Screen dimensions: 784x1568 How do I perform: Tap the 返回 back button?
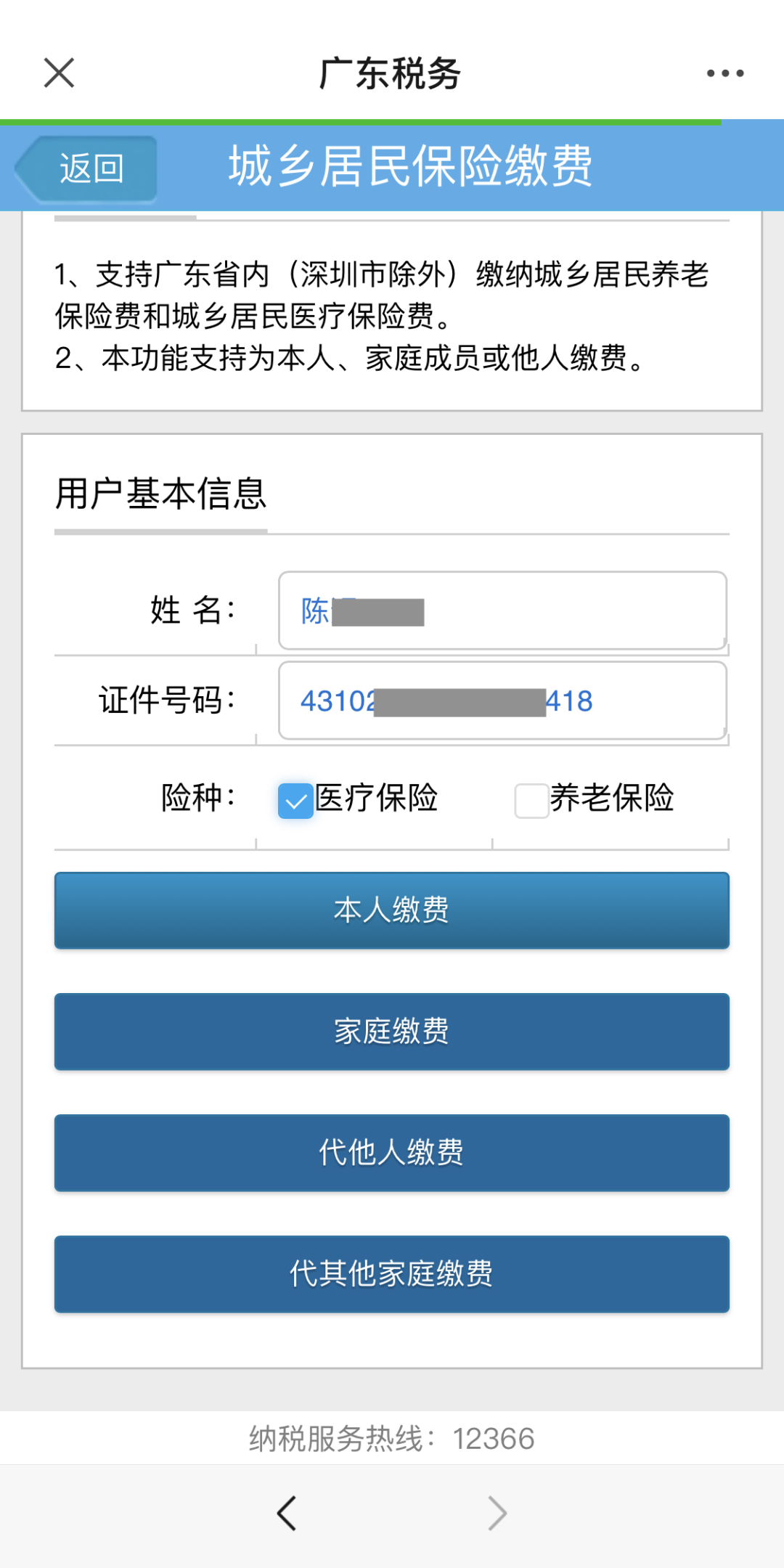[86, 168]
